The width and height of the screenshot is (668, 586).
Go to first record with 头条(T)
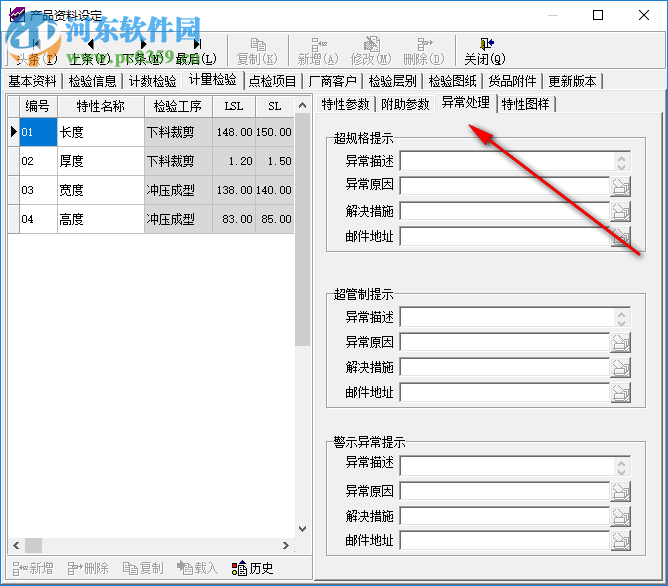[x=36, y=51]
